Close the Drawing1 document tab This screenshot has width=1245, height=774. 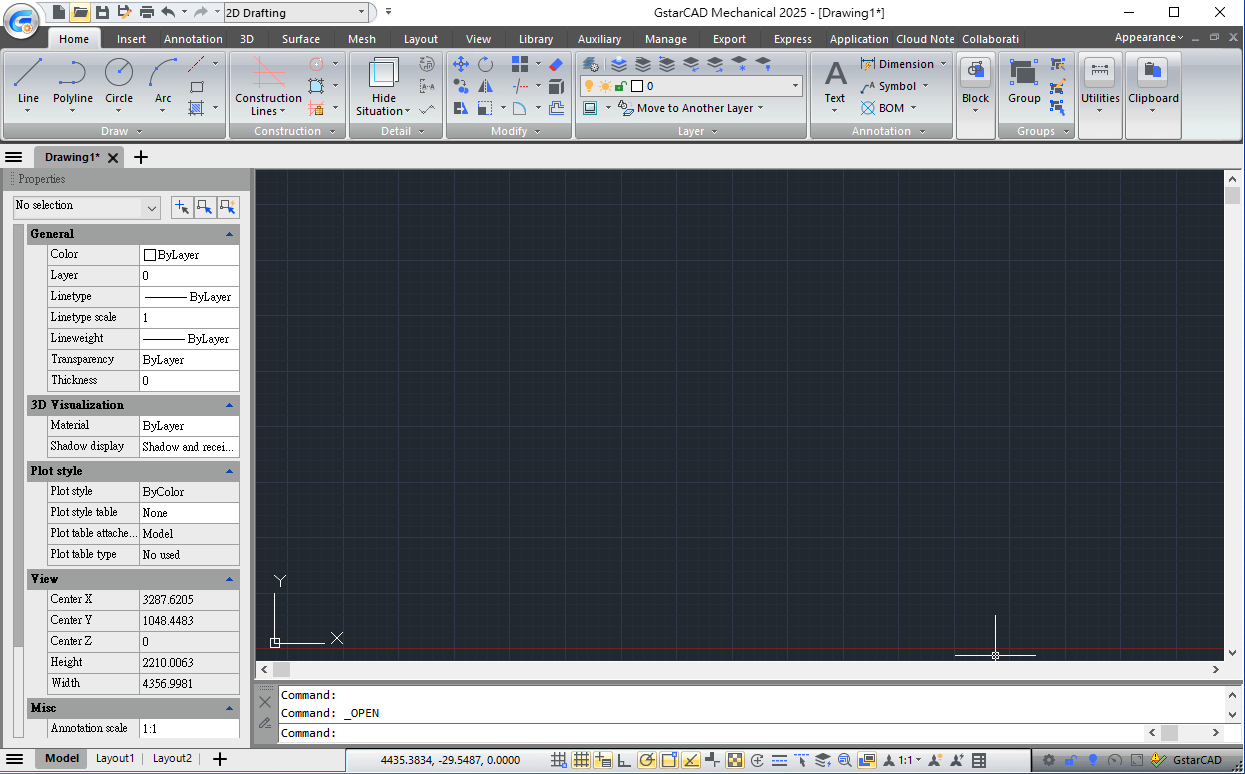(x=113, y=158)
